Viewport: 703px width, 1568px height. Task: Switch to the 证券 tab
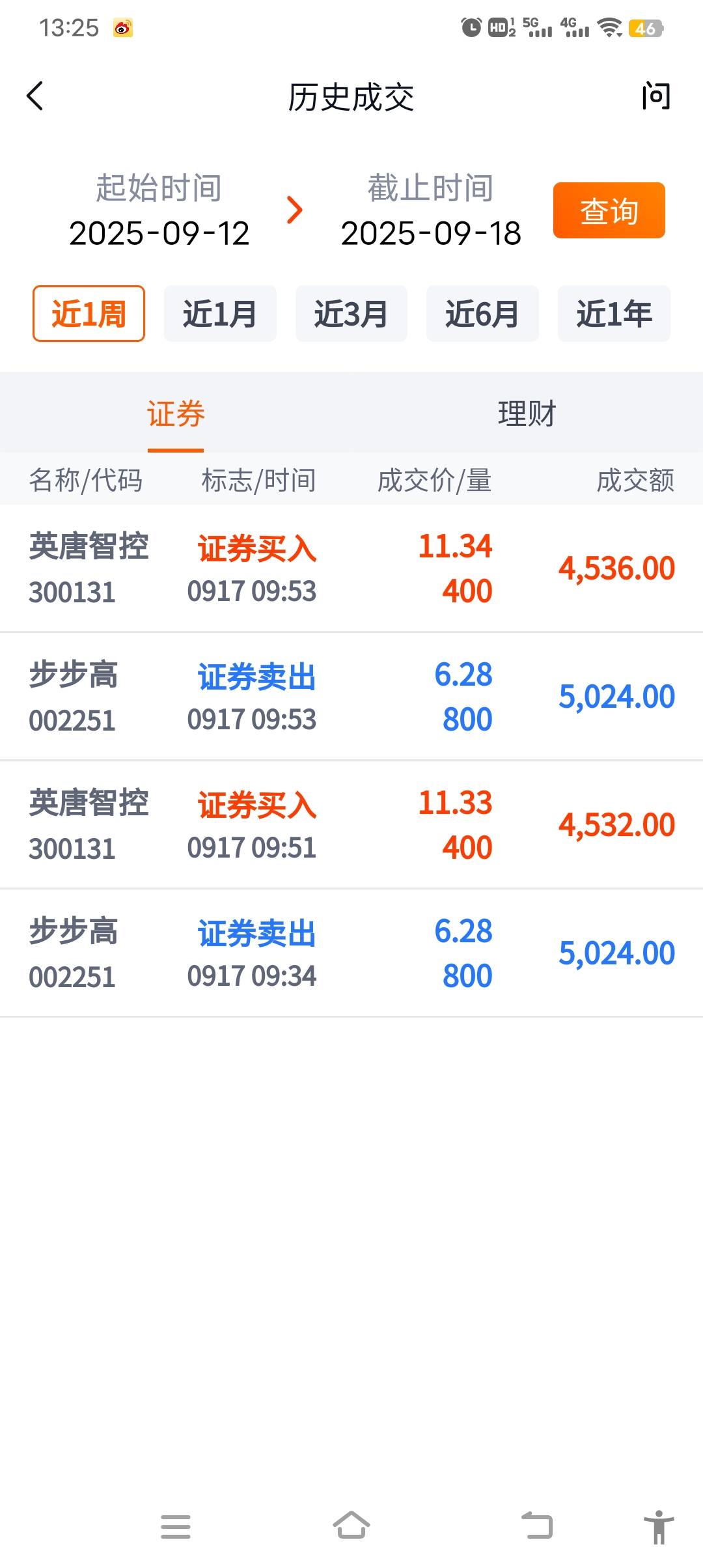click(176, 413)
